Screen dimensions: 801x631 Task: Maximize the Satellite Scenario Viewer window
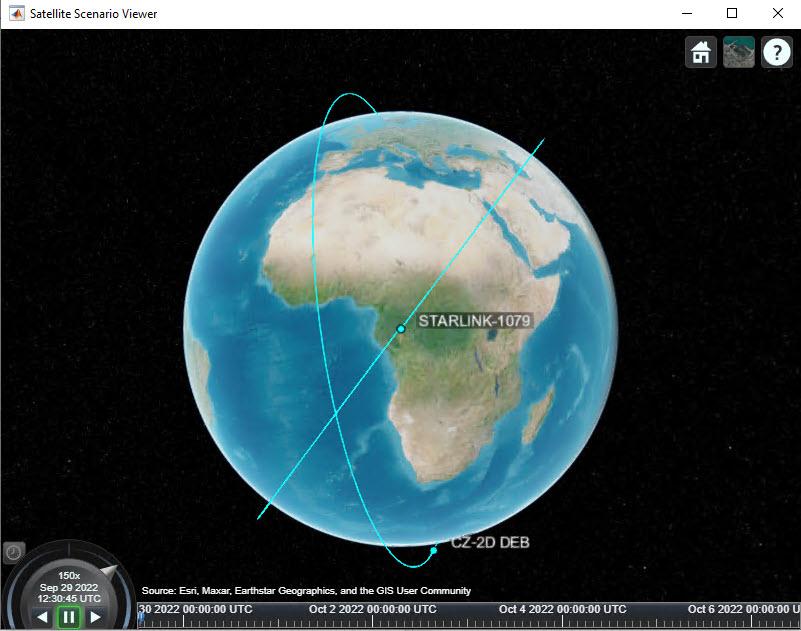click(x=732, y=13)
